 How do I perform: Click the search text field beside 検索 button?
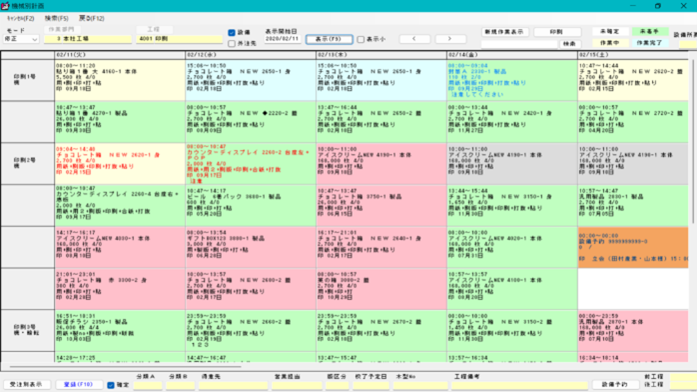[519, 44]
